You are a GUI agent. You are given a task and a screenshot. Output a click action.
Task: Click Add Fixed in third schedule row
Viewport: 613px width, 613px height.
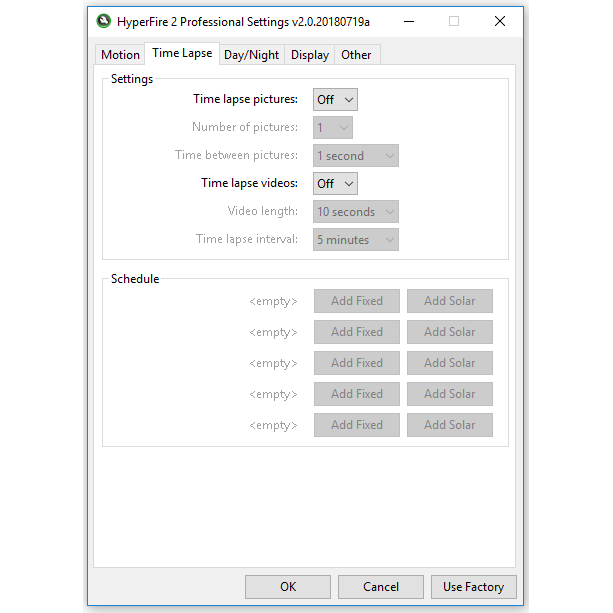click(357, 363)
